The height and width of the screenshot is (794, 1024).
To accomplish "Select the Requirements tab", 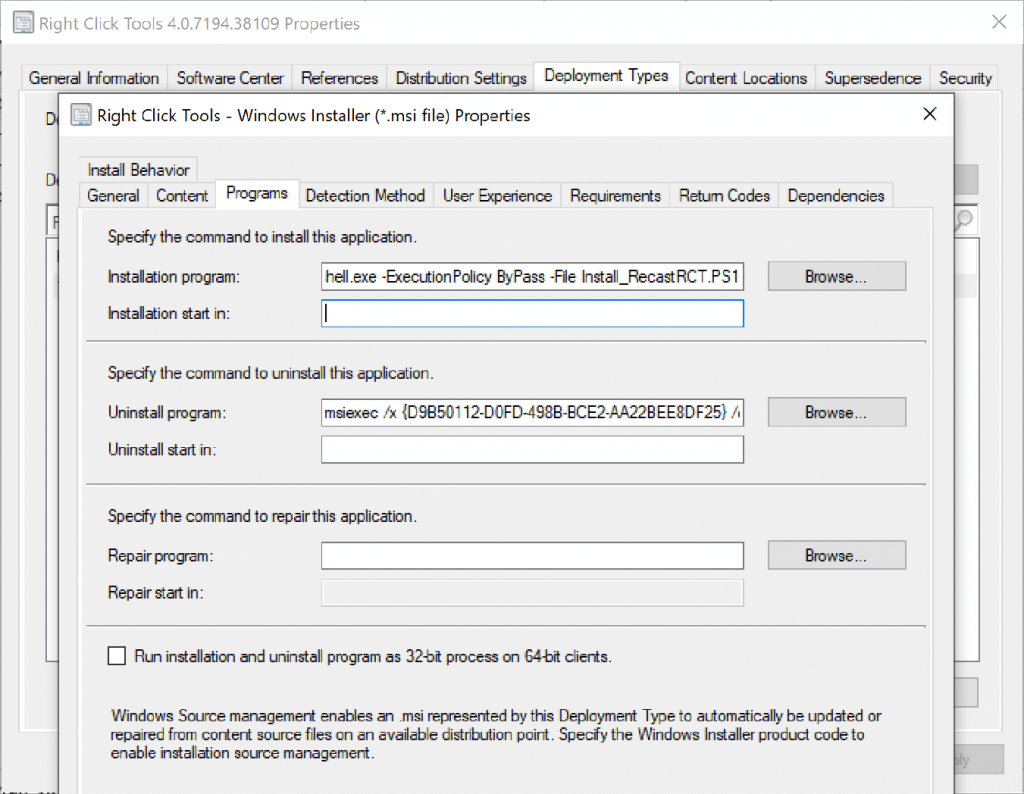I will tap(615, 195).
